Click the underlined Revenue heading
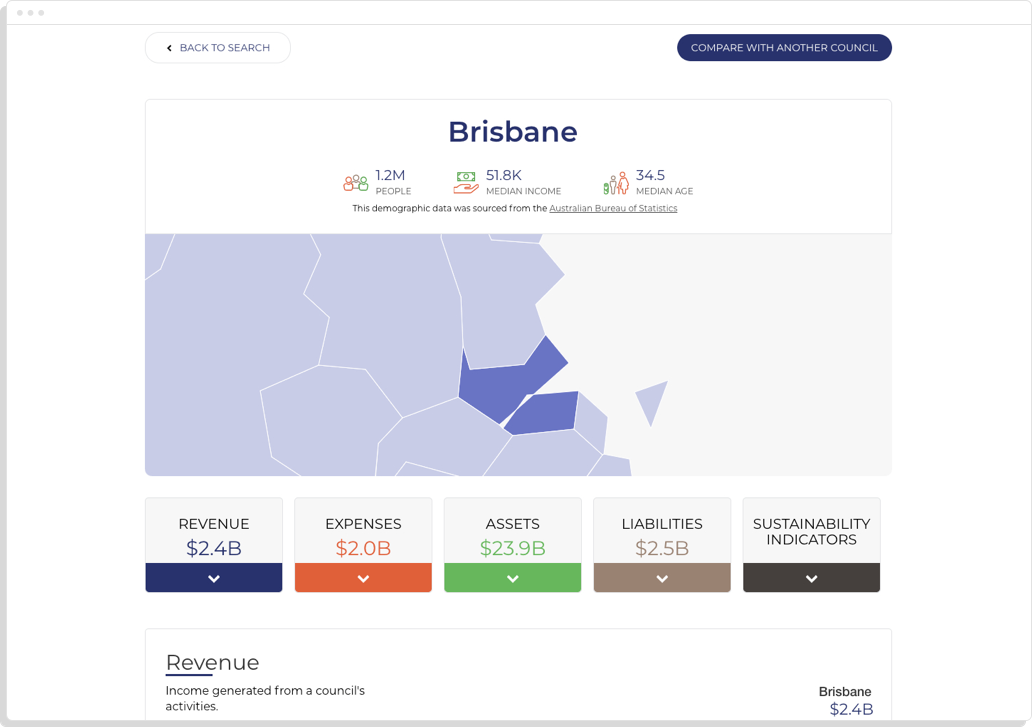The width and height of the screenshot is (1032, 727). (x=212, y=663)
